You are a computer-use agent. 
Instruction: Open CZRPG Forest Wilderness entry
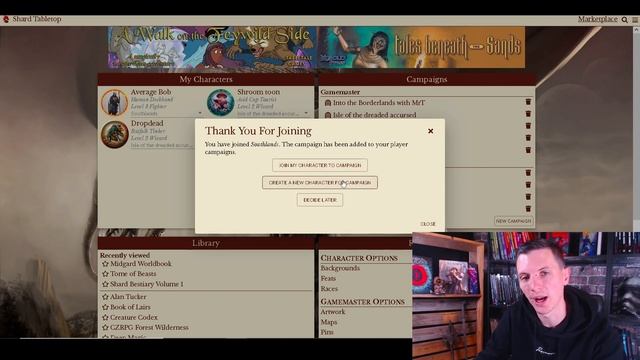coord(149,327)
